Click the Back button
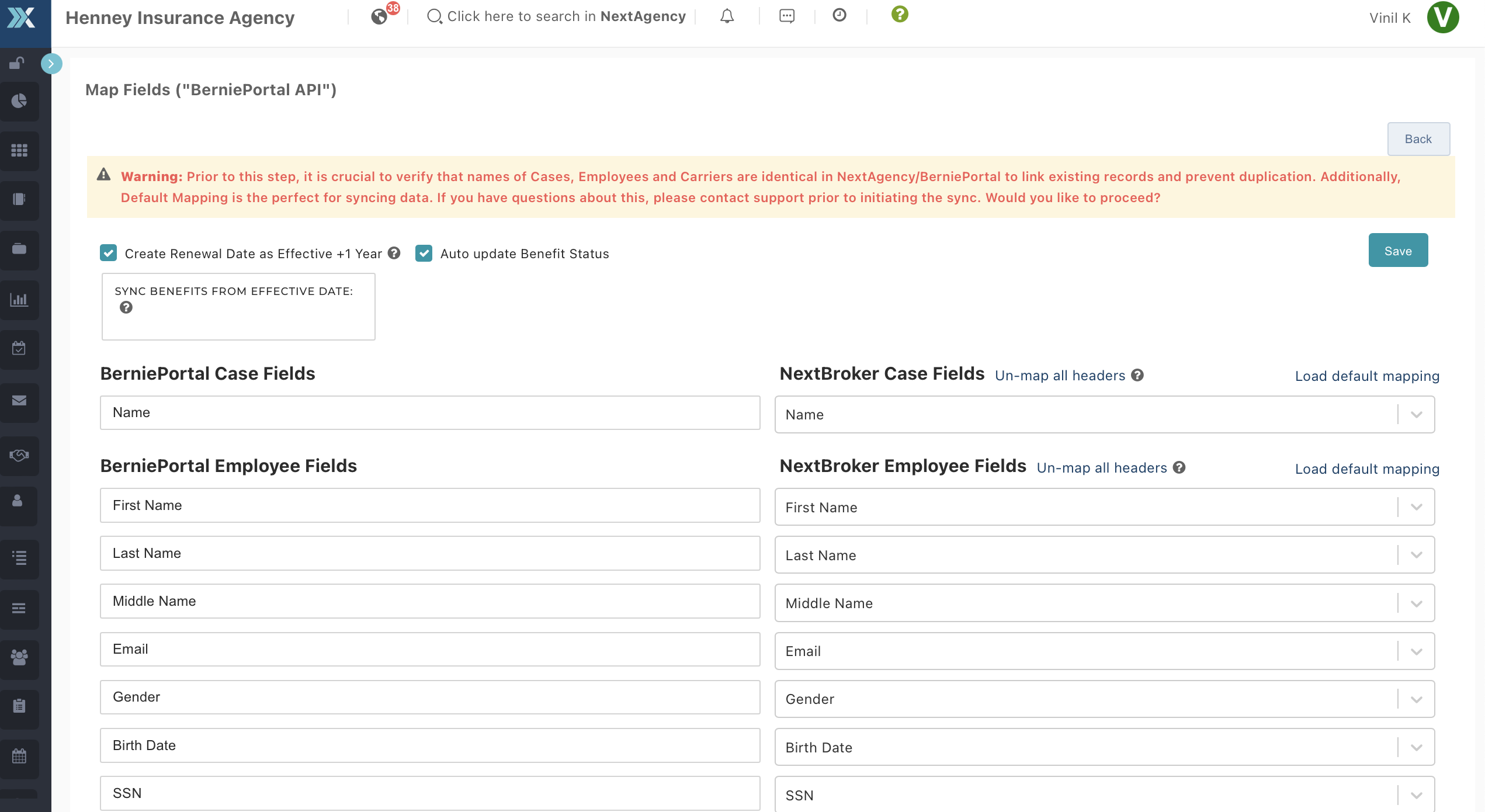 pyautogui.click(x=1418, y=138)
